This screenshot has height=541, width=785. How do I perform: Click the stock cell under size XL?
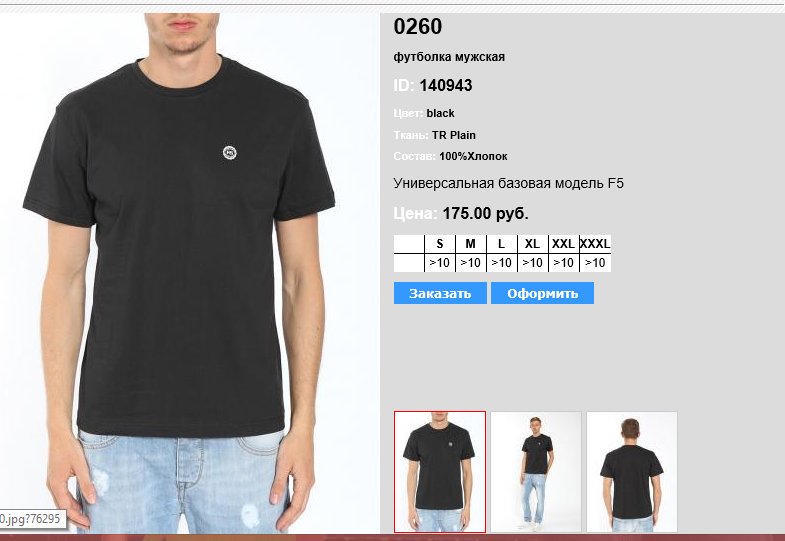click(533, 263)
